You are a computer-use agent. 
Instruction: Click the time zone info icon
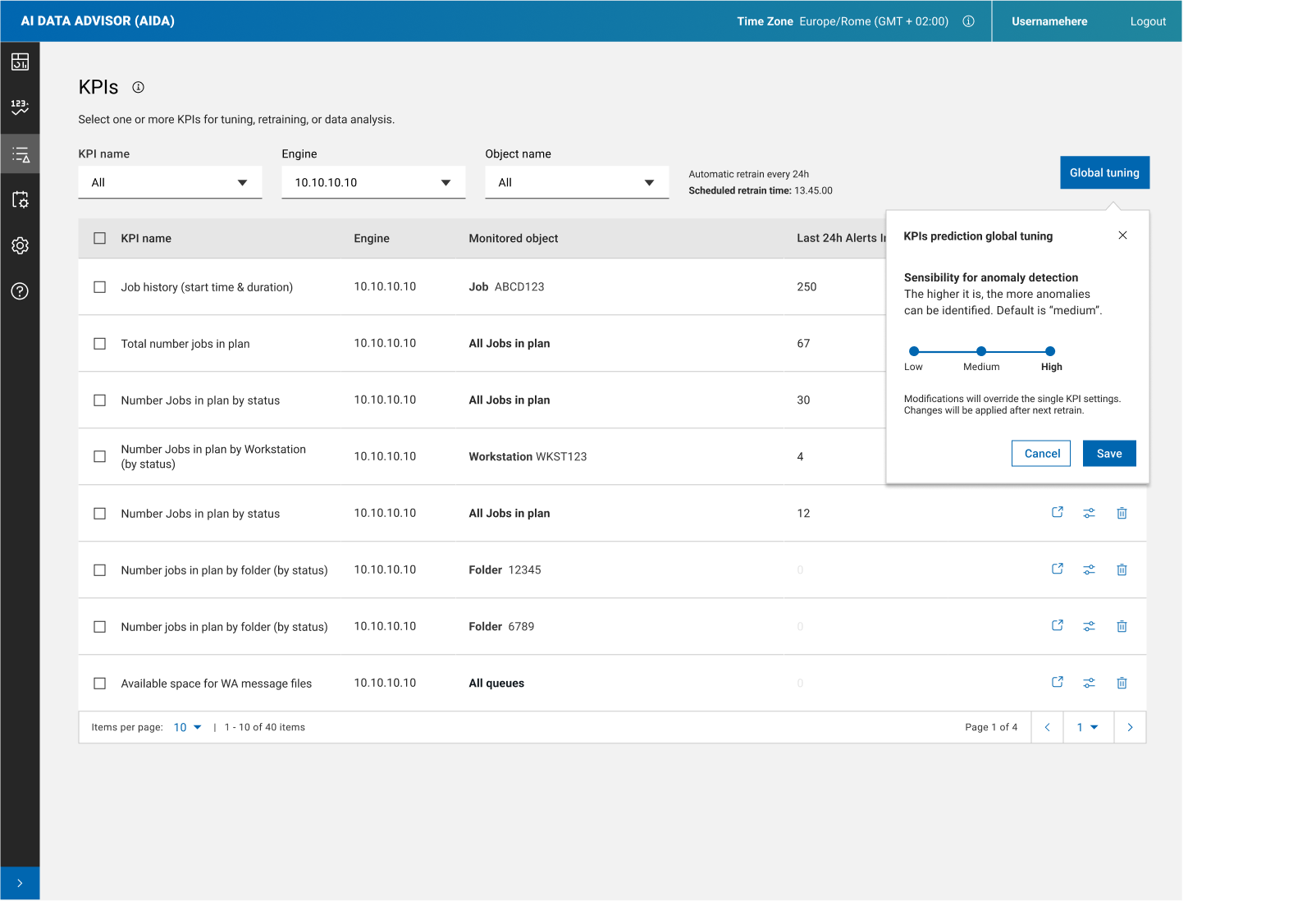click(968, 21)
